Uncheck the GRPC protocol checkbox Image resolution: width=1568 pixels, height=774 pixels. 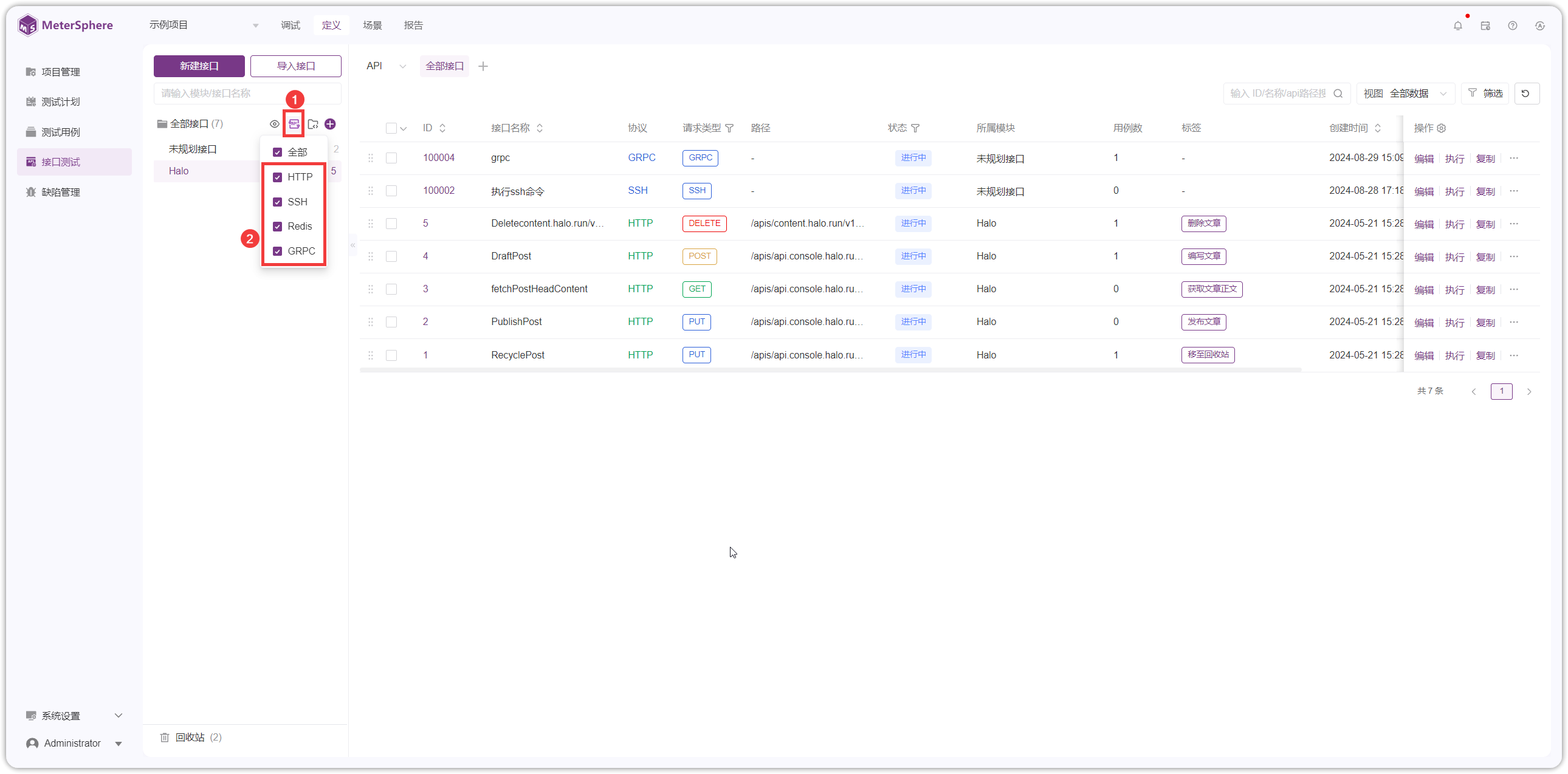click(278, 252)
